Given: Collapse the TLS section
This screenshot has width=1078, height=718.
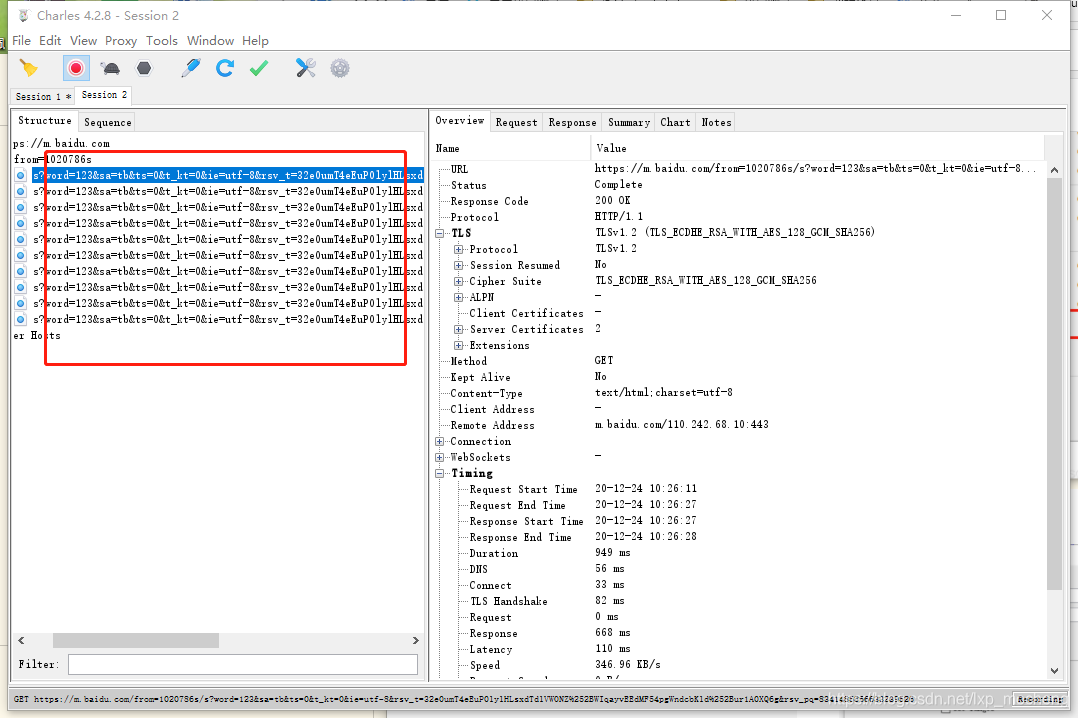Looking at the screenshot, I should click(x=440, y=233).
